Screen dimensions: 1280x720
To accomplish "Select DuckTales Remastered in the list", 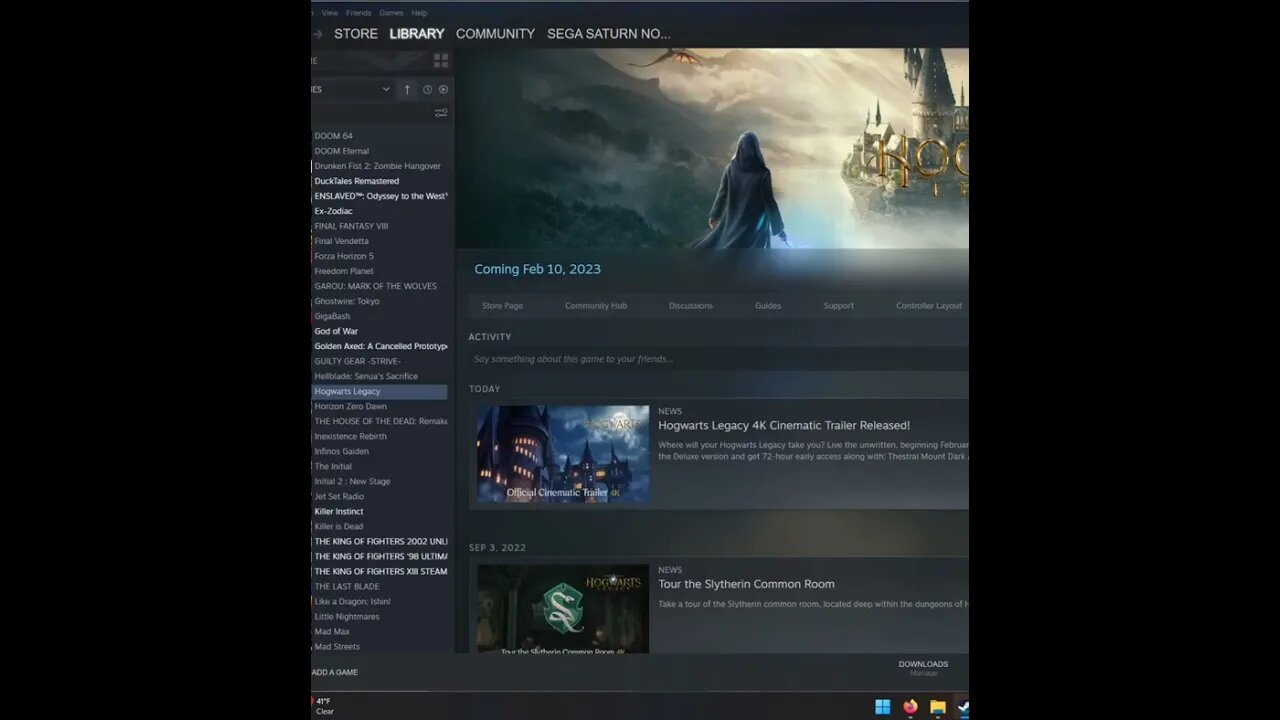I will [x=357, y=181].
